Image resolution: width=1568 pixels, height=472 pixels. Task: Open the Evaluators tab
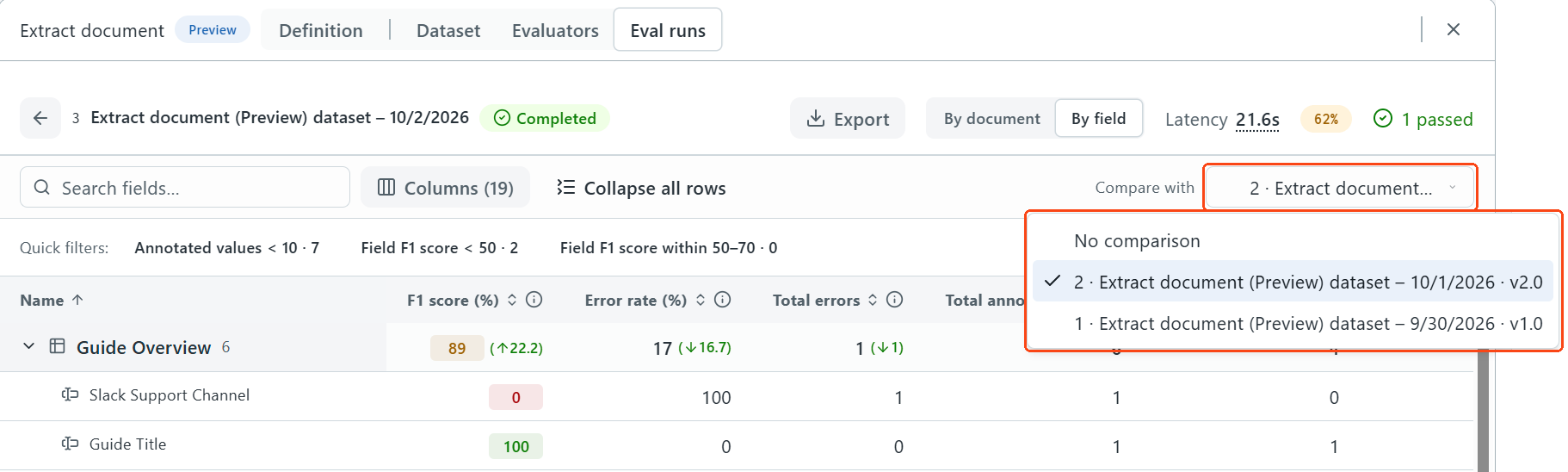click(x=555, y=30)
